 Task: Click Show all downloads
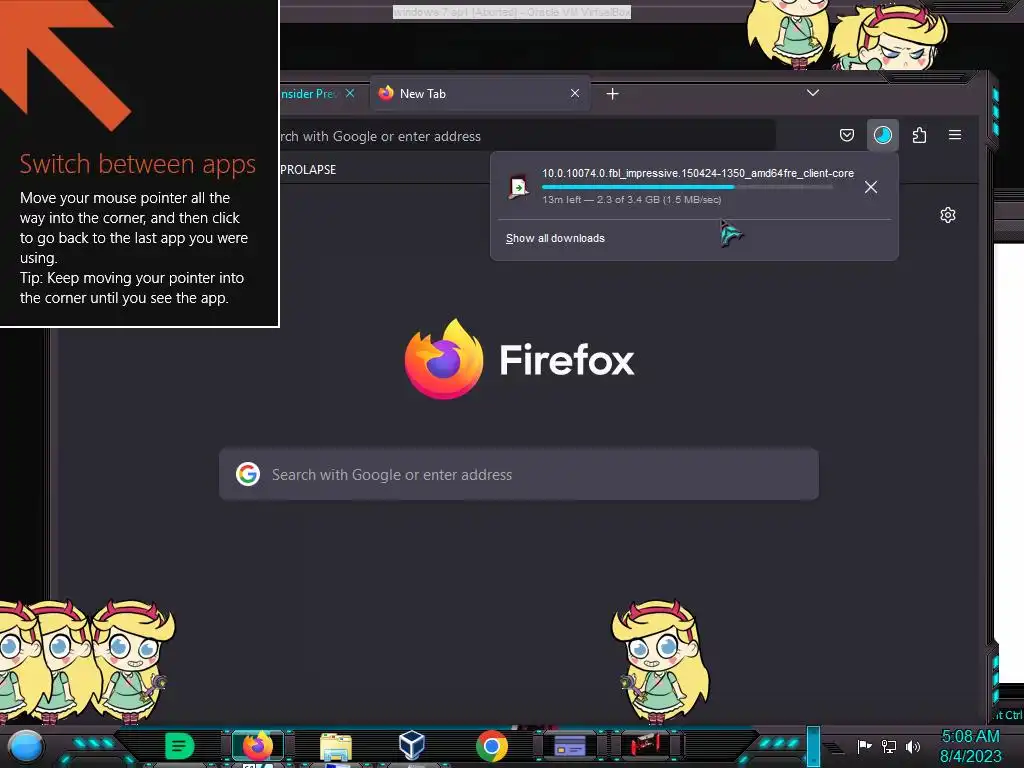click(x=555, y=238)
